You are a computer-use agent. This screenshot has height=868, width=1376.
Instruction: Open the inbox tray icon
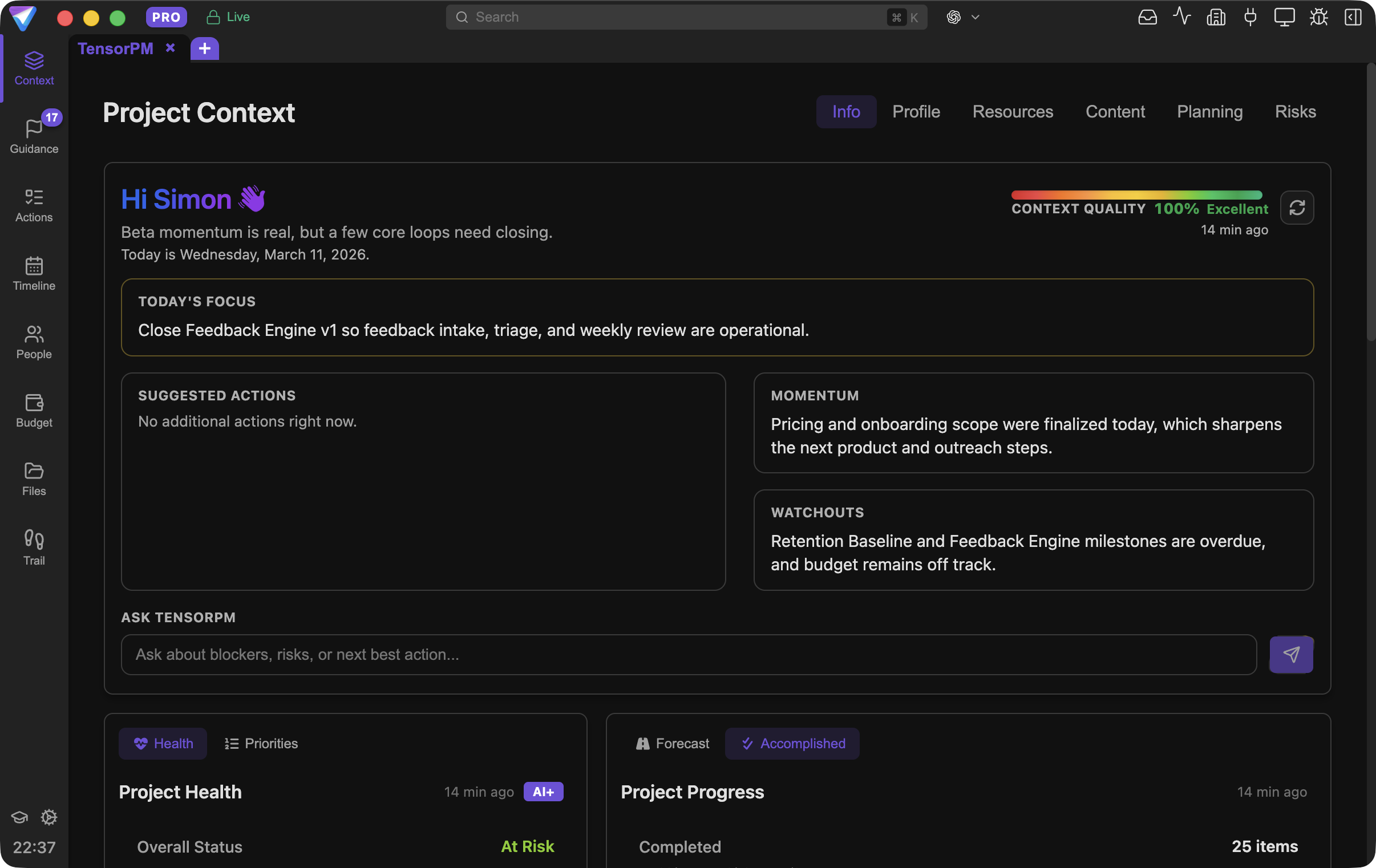coord(1147,17)
